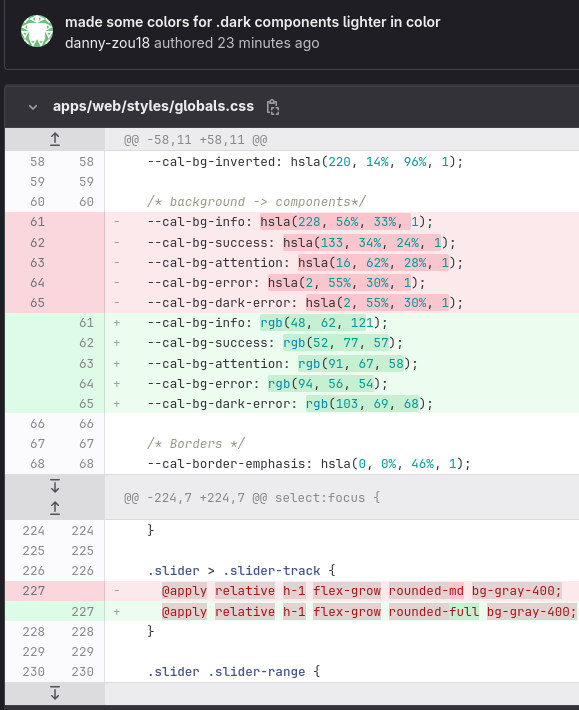Click '--cal-border-emphasis' code line
Viewport: 579px width, 710px height.
pos(309,464)
